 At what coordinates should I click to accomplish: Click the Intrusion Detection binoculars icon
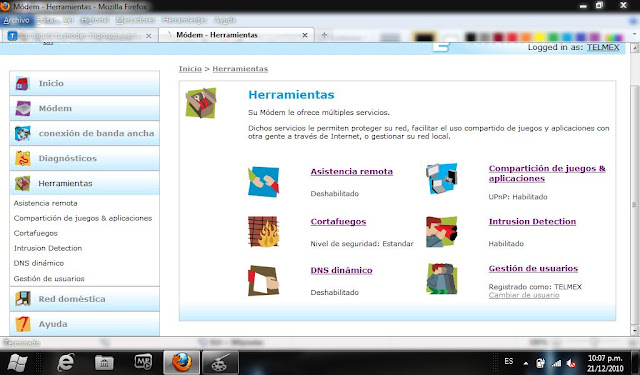pyautogui.click(x=442, y=231)
